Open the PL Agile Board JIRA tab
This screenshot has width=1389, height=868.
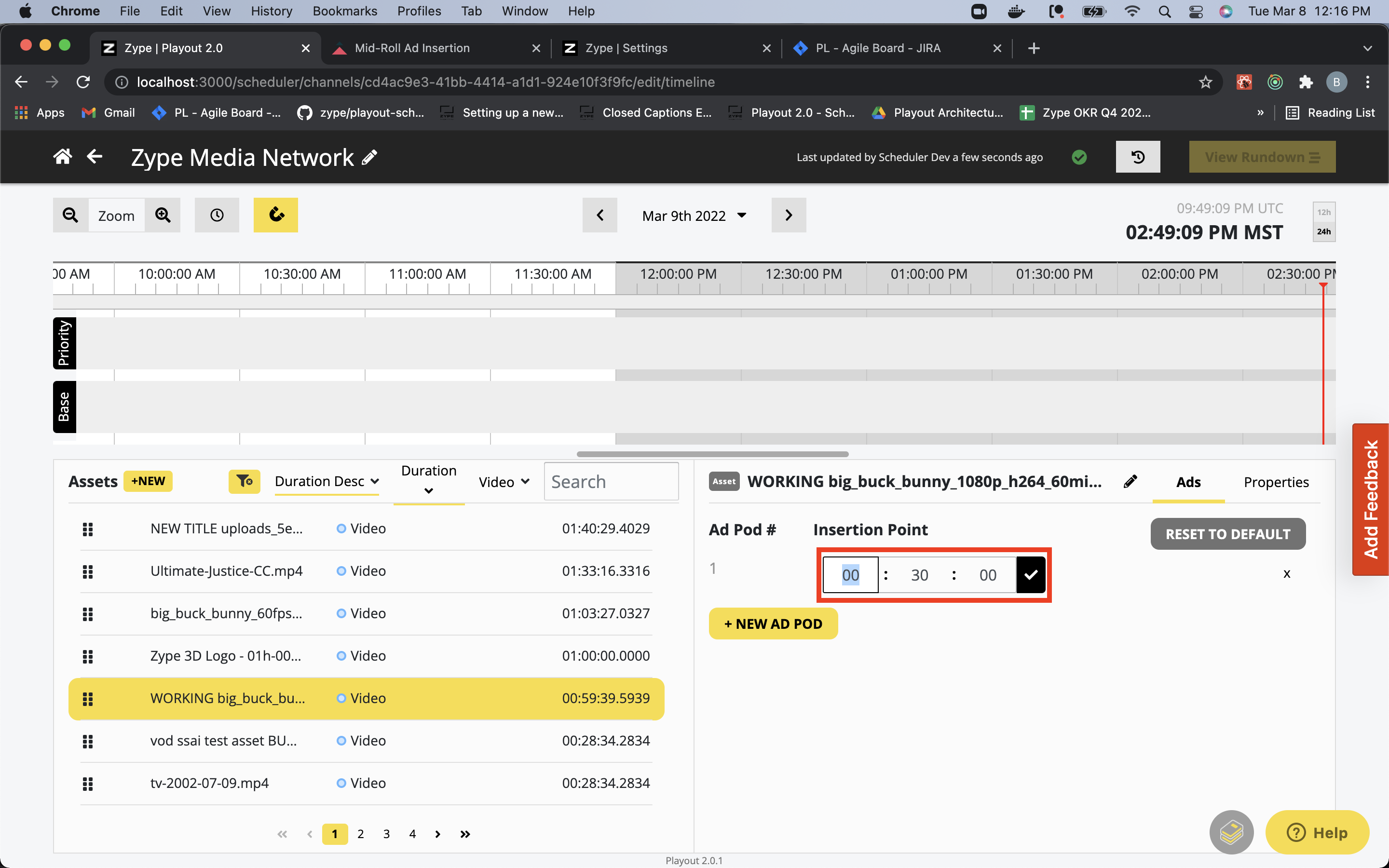pyautogui.click(x=897, y=48)
